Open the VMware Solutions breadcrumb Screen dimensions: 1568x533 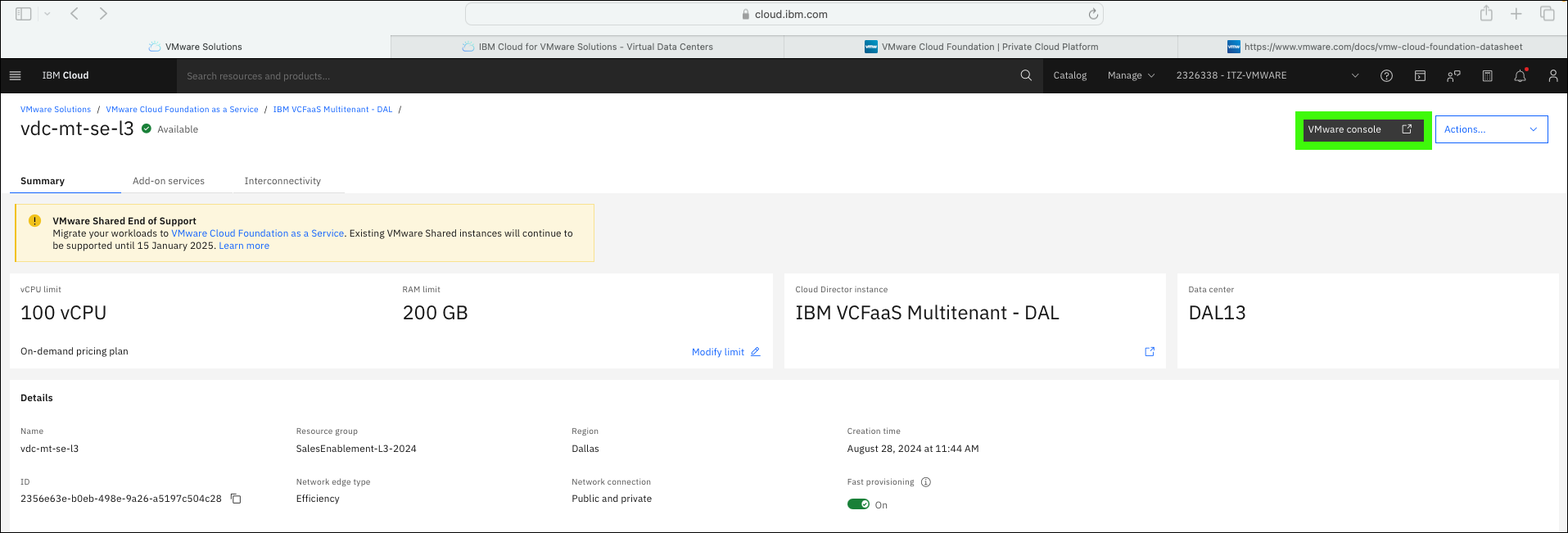coord(56,110)
